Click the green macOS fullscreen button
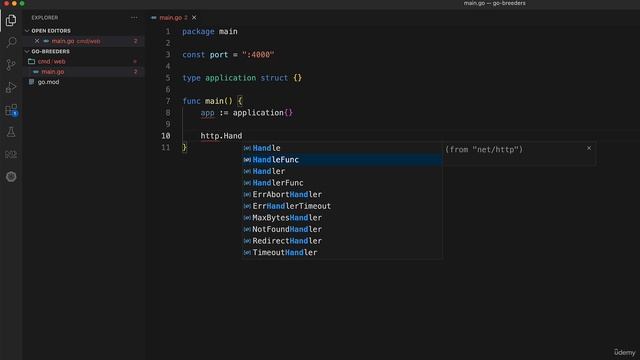This screenshot has width=640, height=360. [x=22, y=3]
